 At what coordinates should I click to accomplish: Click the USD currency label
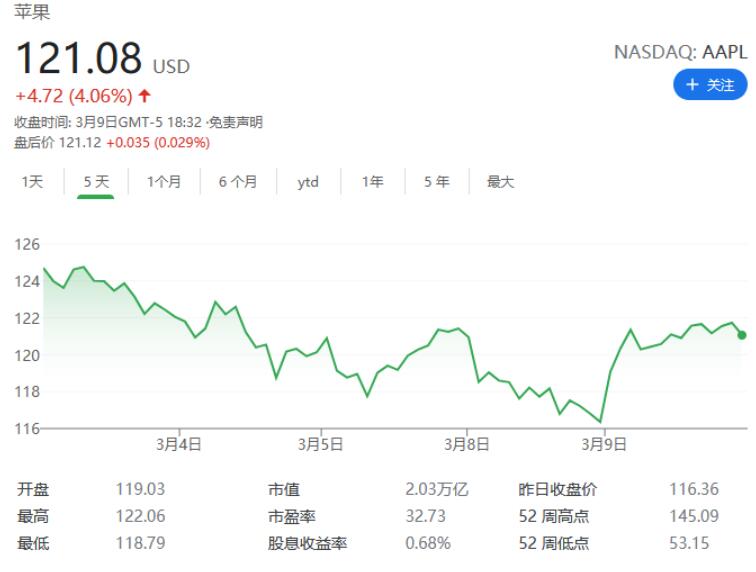[171, 67]
